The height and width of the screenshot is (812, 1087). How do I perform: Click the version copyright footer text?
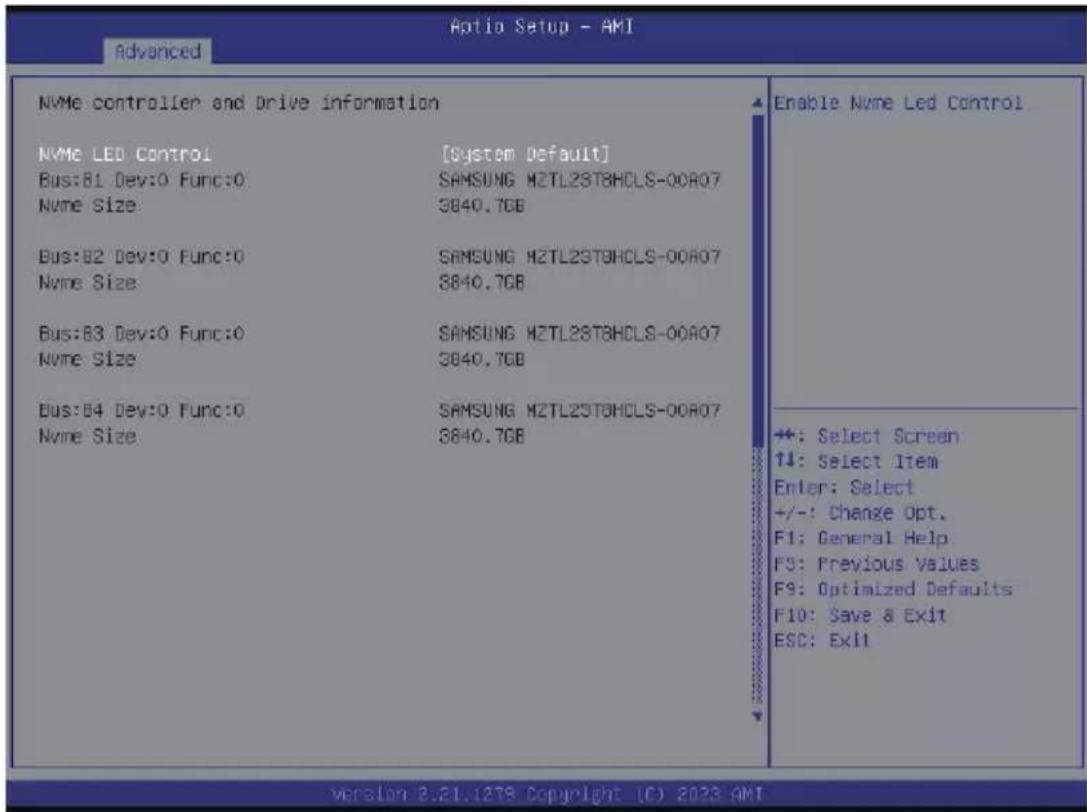[x=547, y=794]
